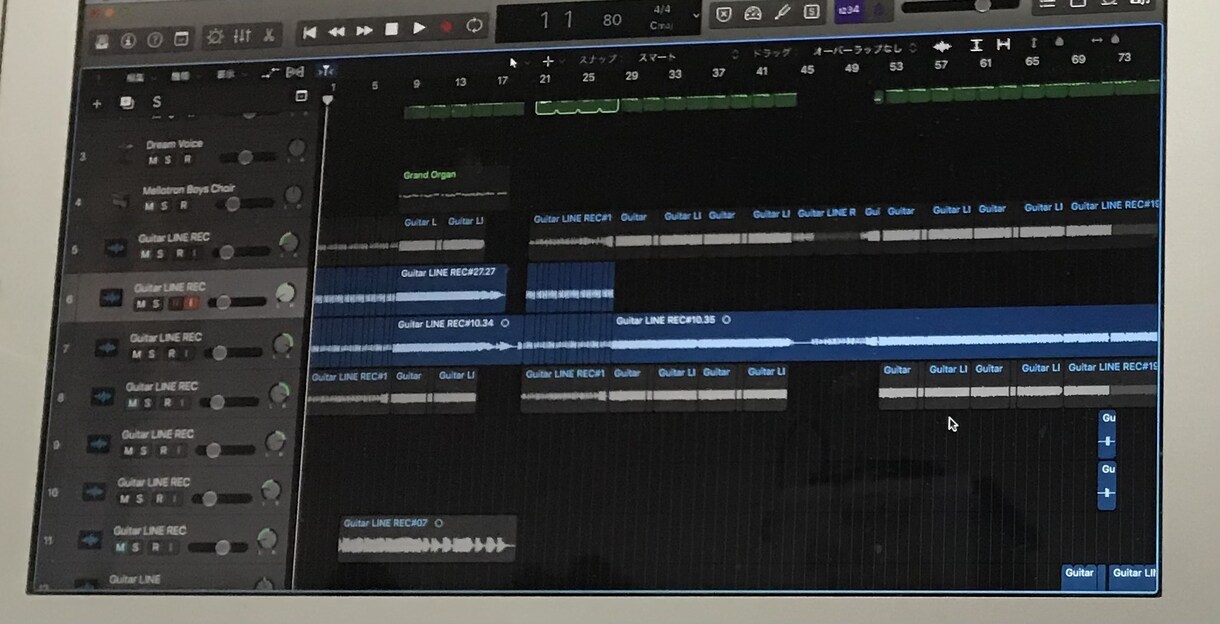This screenshot has width=1220, height=624.
Task: Open Smart Controls dial icon
Action: pos(215,37)
